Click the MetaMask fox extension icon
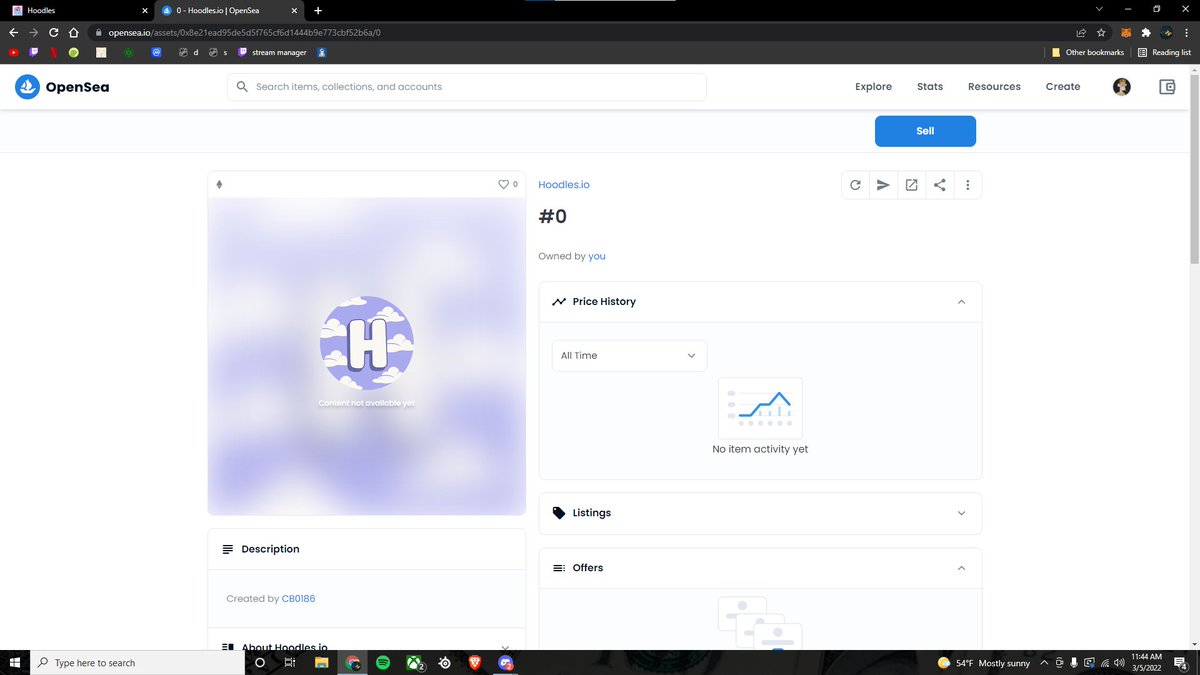The width and height of the screenshot is (1200, 675). [1125, 32]
